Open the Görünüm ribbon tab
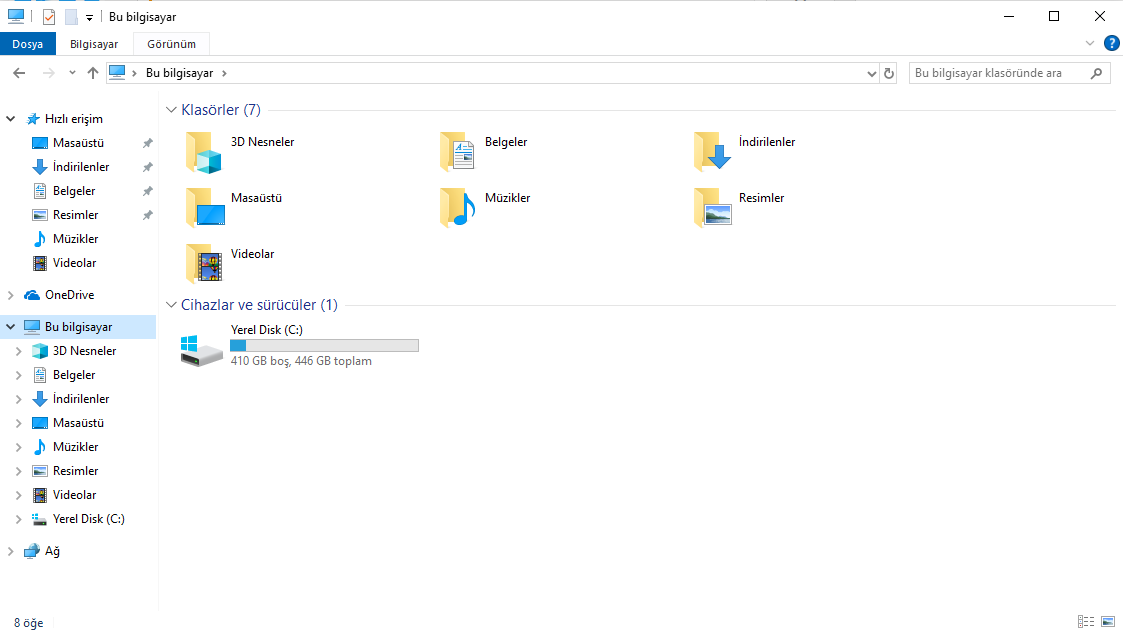 tap(171, 44)
